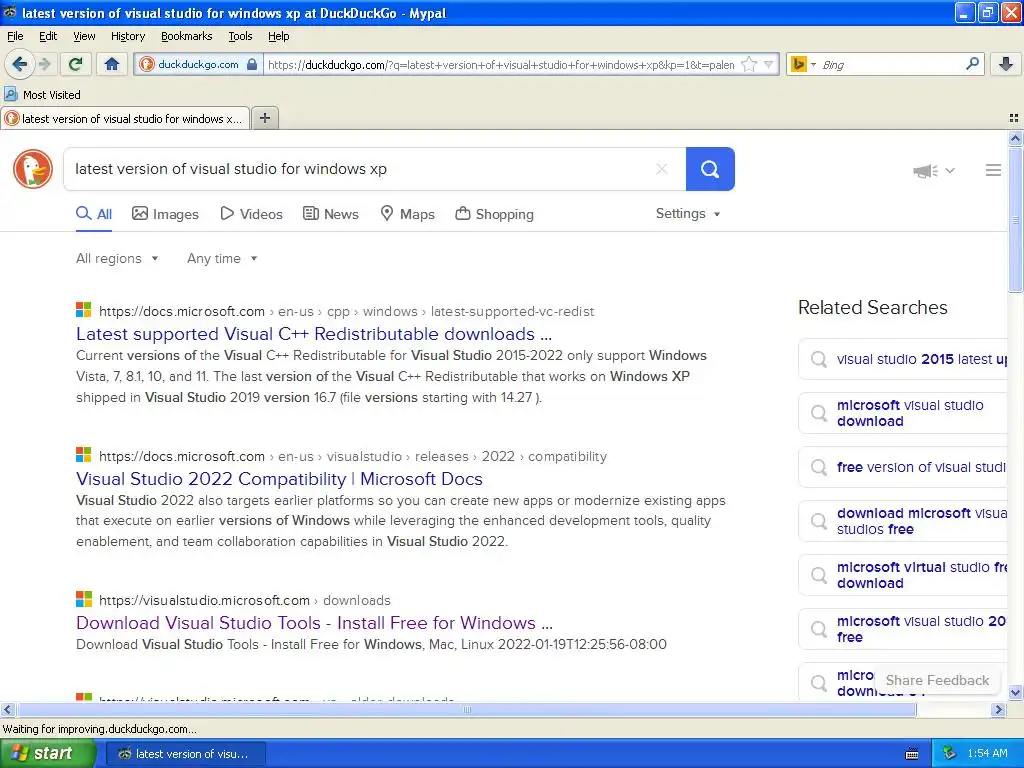Click the padlock site security icon
The image size is (1024, 768).
pyautogui.click(x=252, y=65)
